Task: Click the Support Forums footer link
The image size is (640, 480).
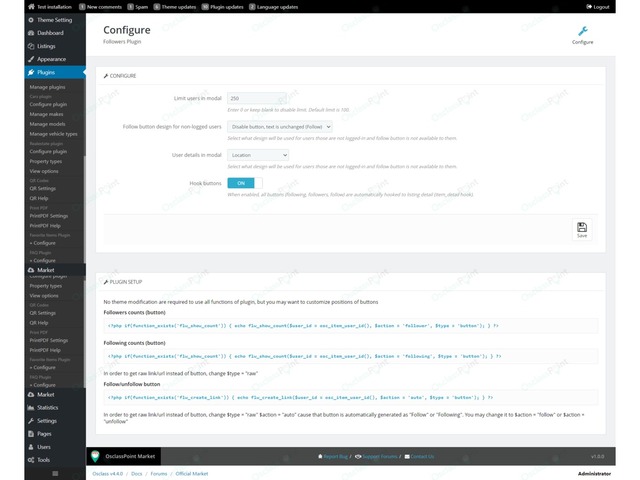Action: pos(376,456)
